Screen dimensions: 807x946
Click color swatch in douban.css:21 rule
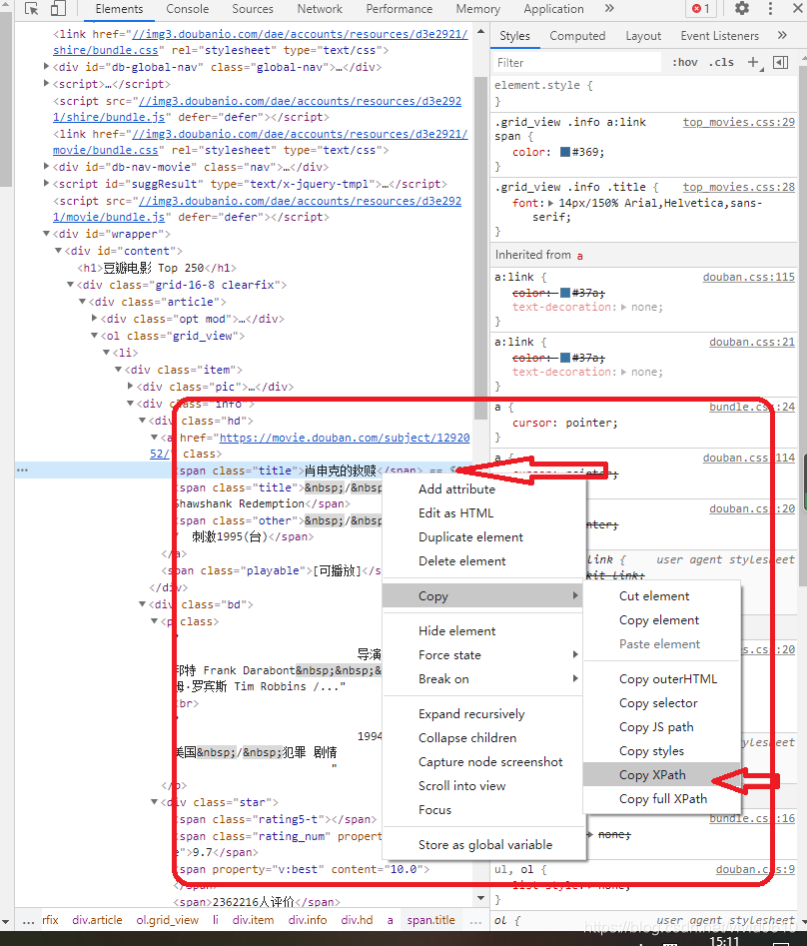(x=565, y=358)
